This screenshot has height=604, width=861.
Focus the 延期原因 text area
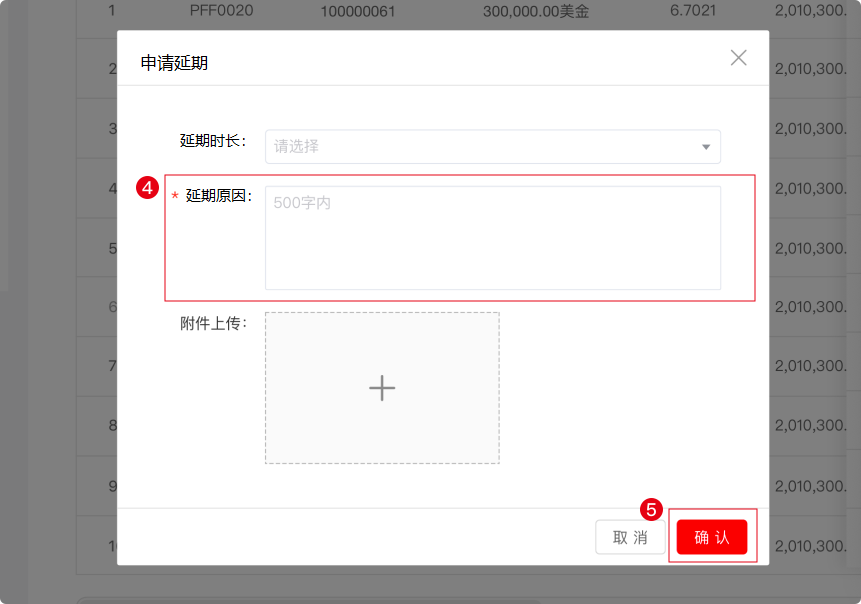pos(493,238)
